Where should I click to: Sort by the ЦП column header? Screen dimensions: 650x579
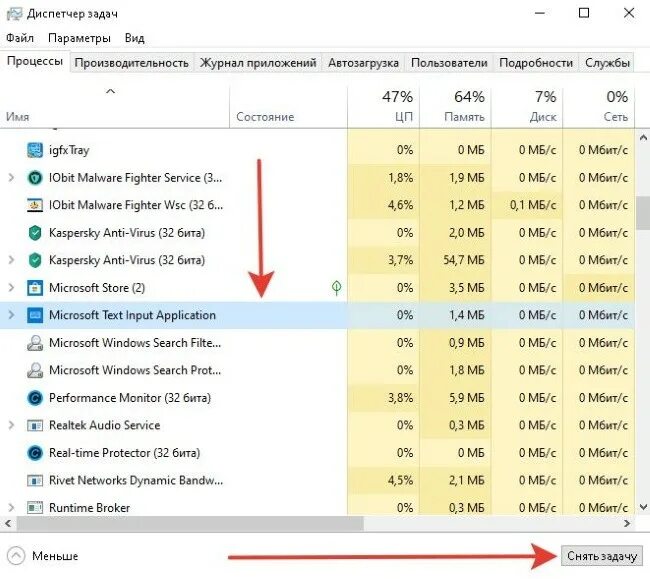383,107
